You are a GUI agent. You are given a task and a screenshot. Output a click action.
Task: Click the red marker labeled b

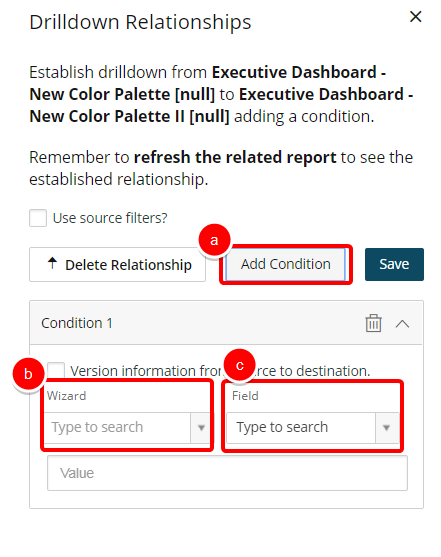[x=28, y=374]
